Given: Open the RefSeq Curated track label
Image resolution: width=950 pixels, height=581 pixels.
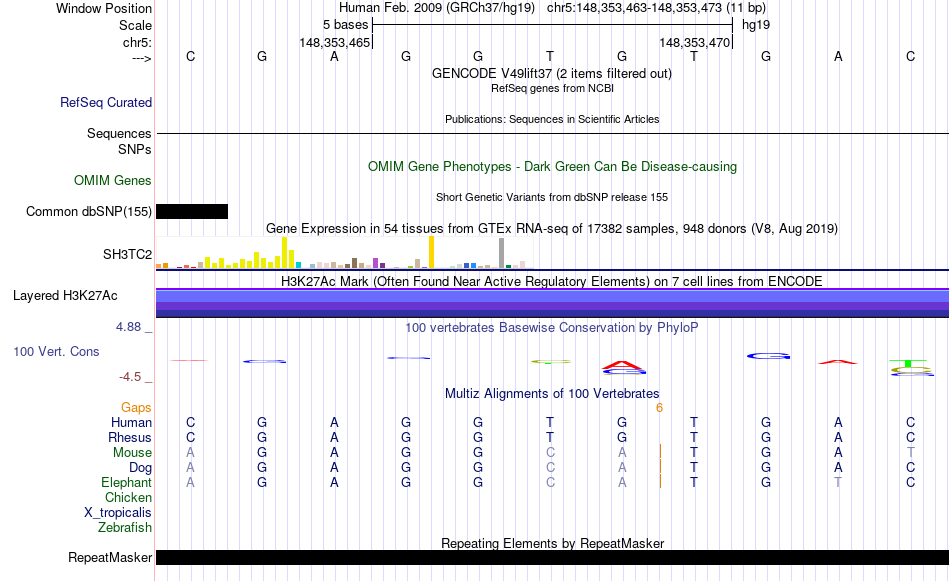Looking at the screenshot, I should (x=105, y=102).
